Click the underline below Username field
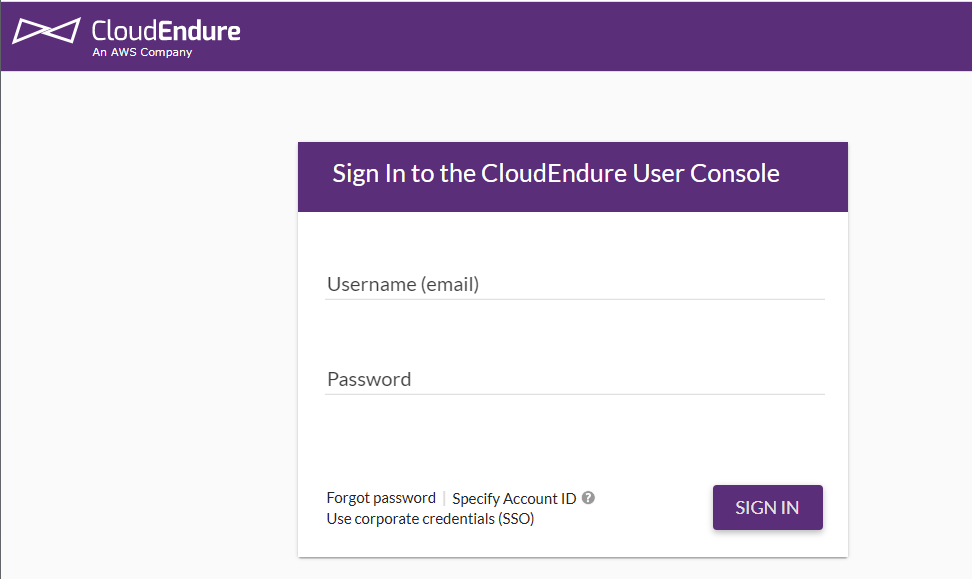 [575, 299]
